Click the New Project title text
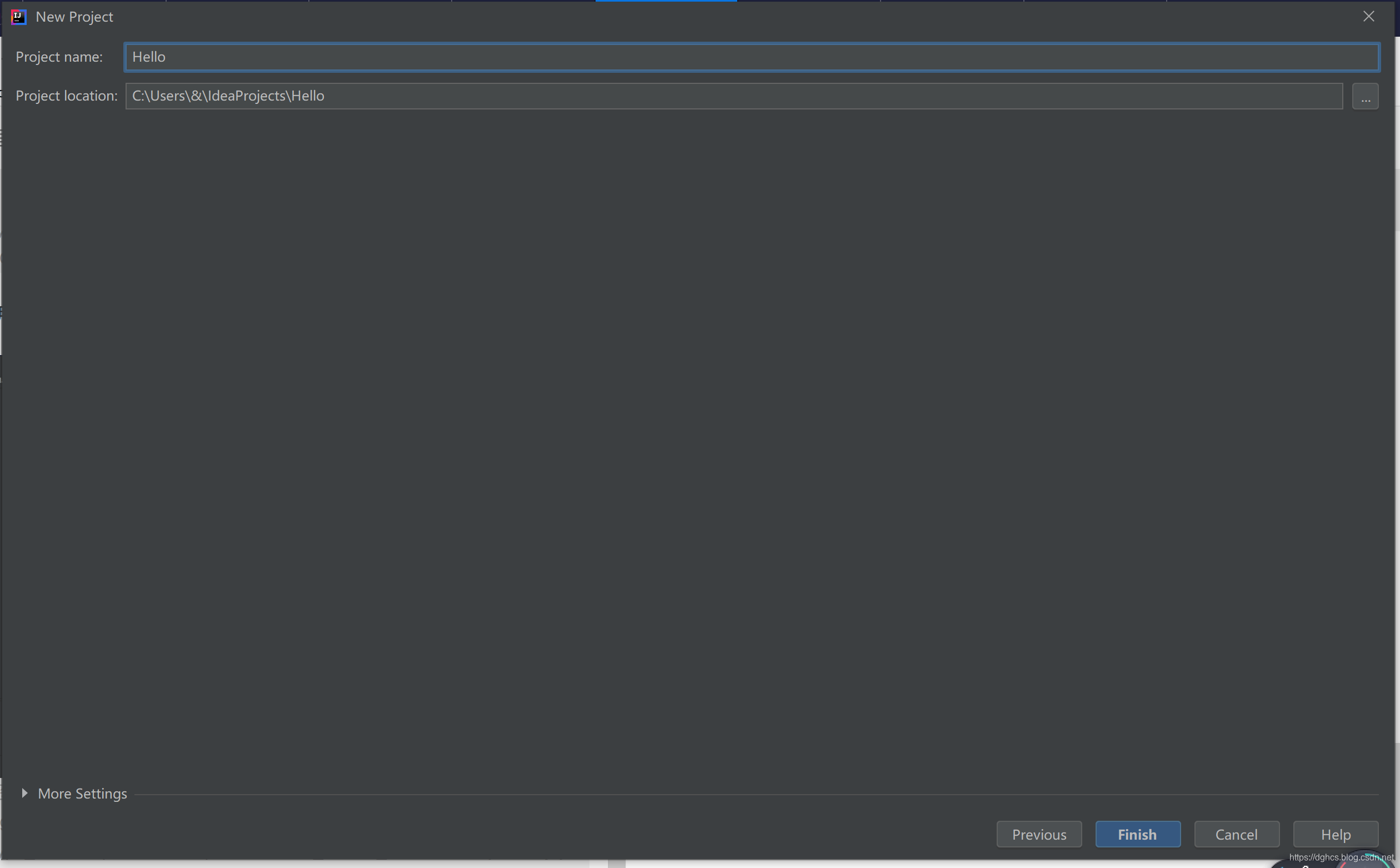 coord(74,17)
